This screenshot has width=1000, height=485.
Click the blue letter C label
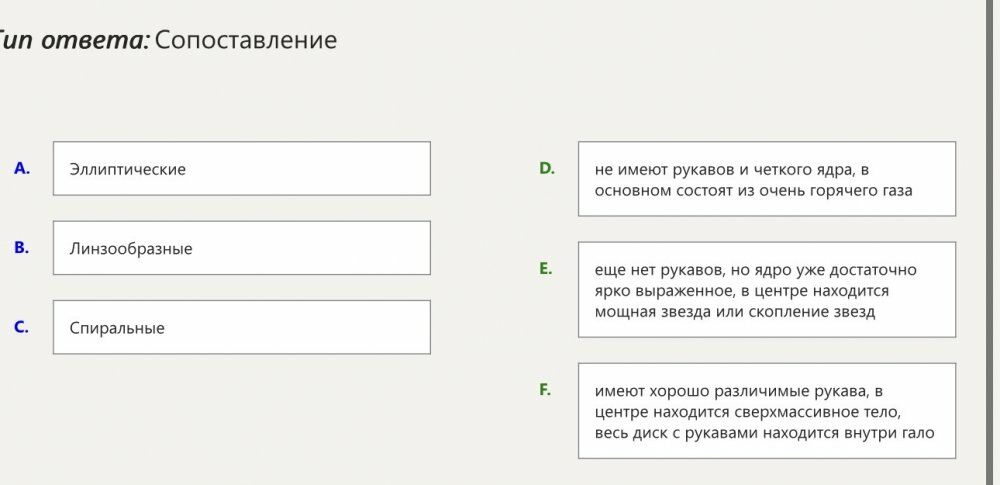pos(22,326)
